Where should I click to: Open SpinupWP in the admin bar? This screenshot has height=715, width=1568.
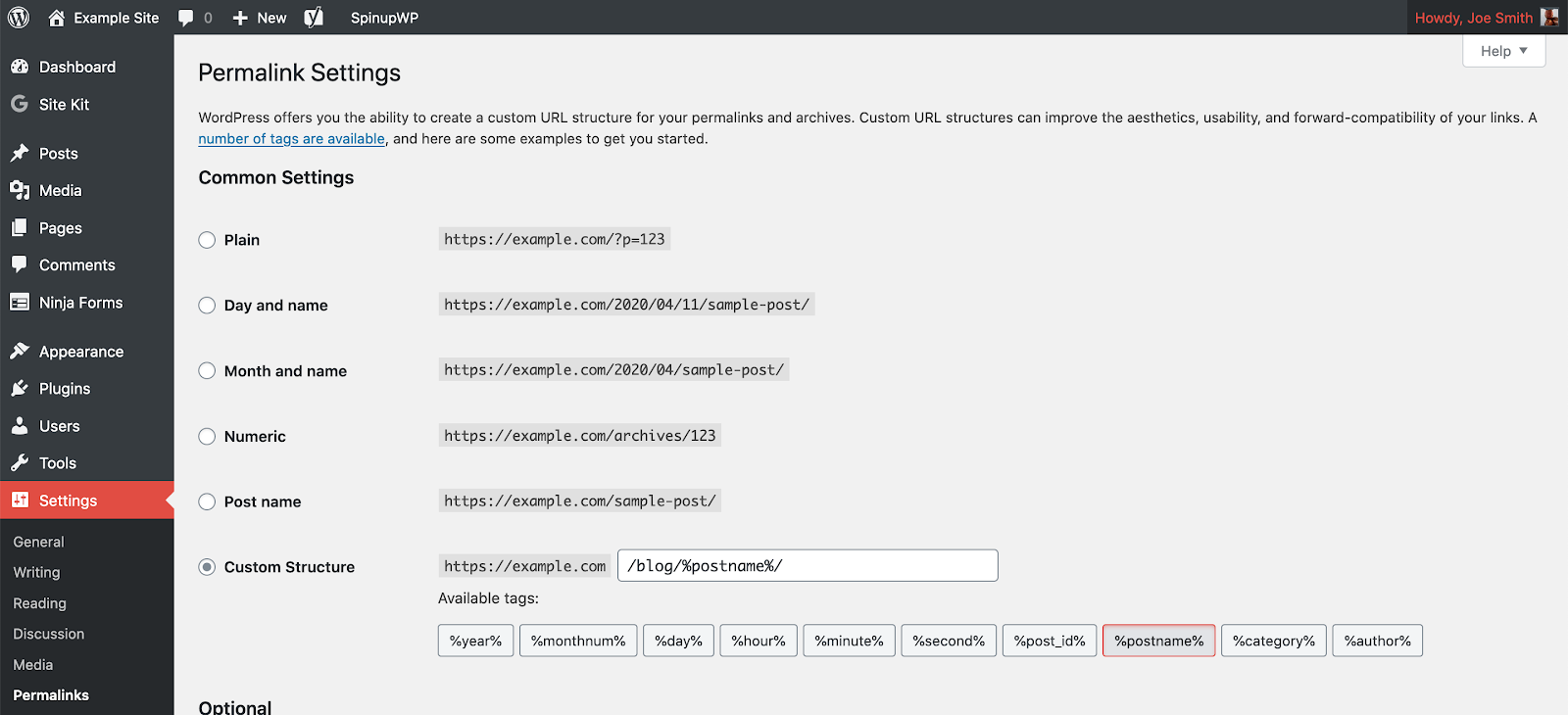pos(384,18)
